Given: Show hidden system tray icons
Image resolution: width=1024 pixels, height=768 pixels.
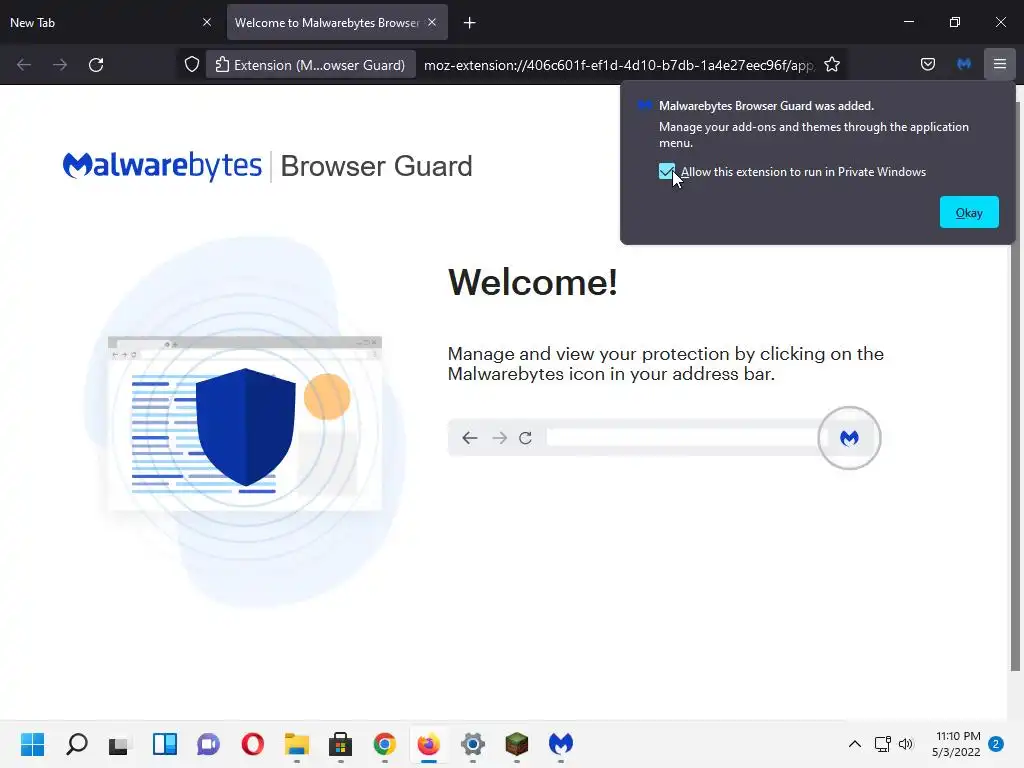Looking at the screenshot, I should pyautogui.click(x=854, y=744).
